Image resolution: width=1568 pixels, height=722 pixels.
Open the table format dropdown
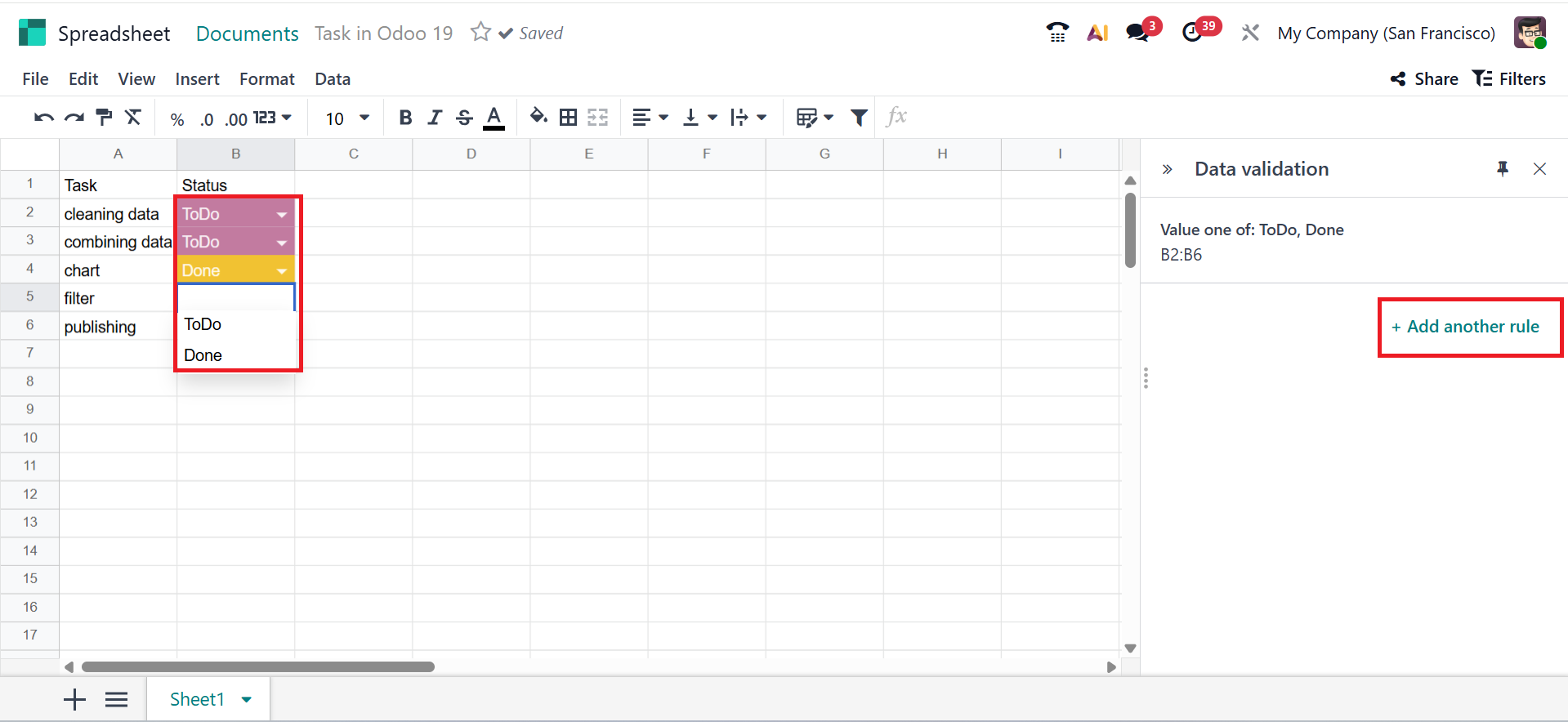pyautogui.click(x=815, y=118)
